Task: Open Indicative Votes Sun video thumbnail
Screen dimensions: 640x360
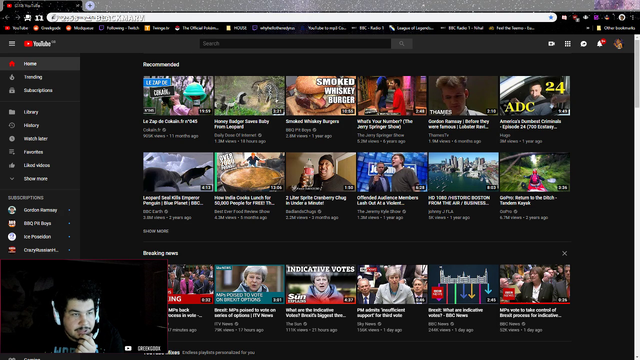Action: coord(321,284)
